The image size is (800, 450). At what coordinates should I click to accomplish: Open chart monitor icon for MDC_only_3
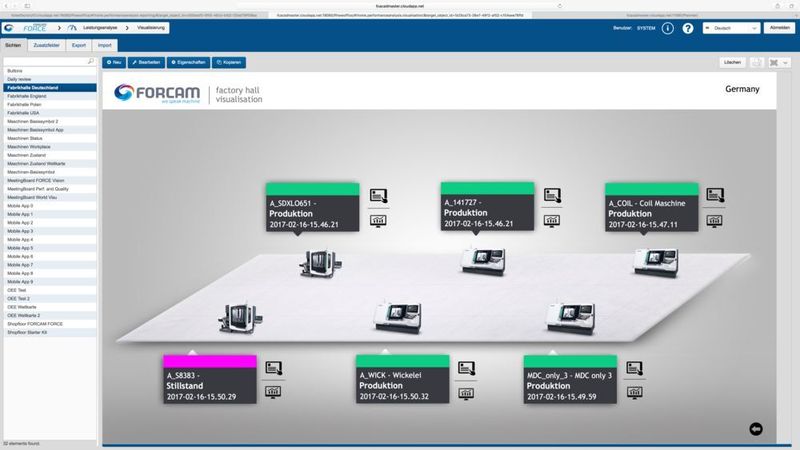click(634, 392)
